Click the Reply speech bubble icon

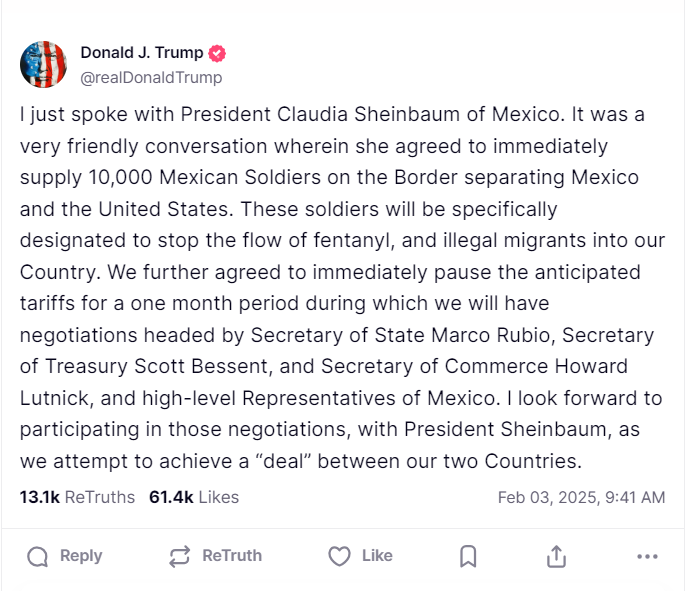point(38,556)
